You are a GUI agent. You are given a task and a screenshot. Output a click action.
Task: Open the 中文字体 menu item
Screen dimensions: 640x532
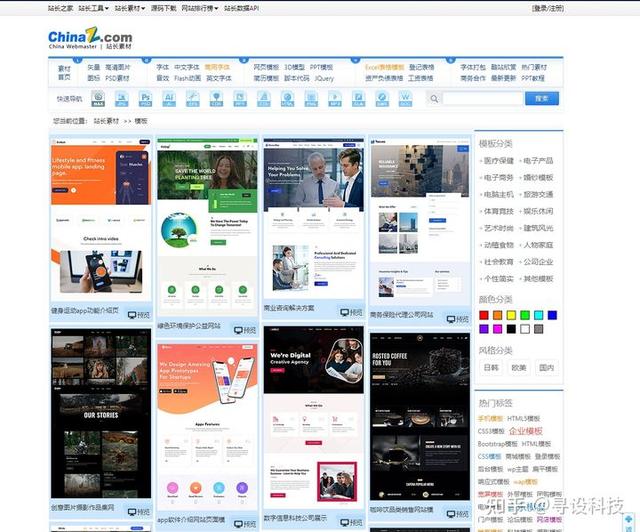(187, 67)
